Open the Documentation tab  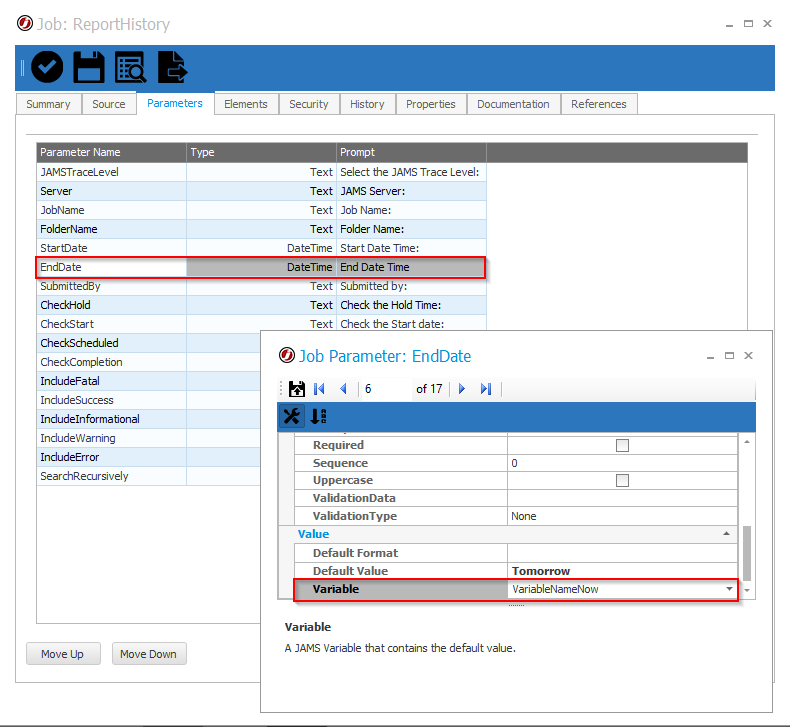click(x=513, y=104)
